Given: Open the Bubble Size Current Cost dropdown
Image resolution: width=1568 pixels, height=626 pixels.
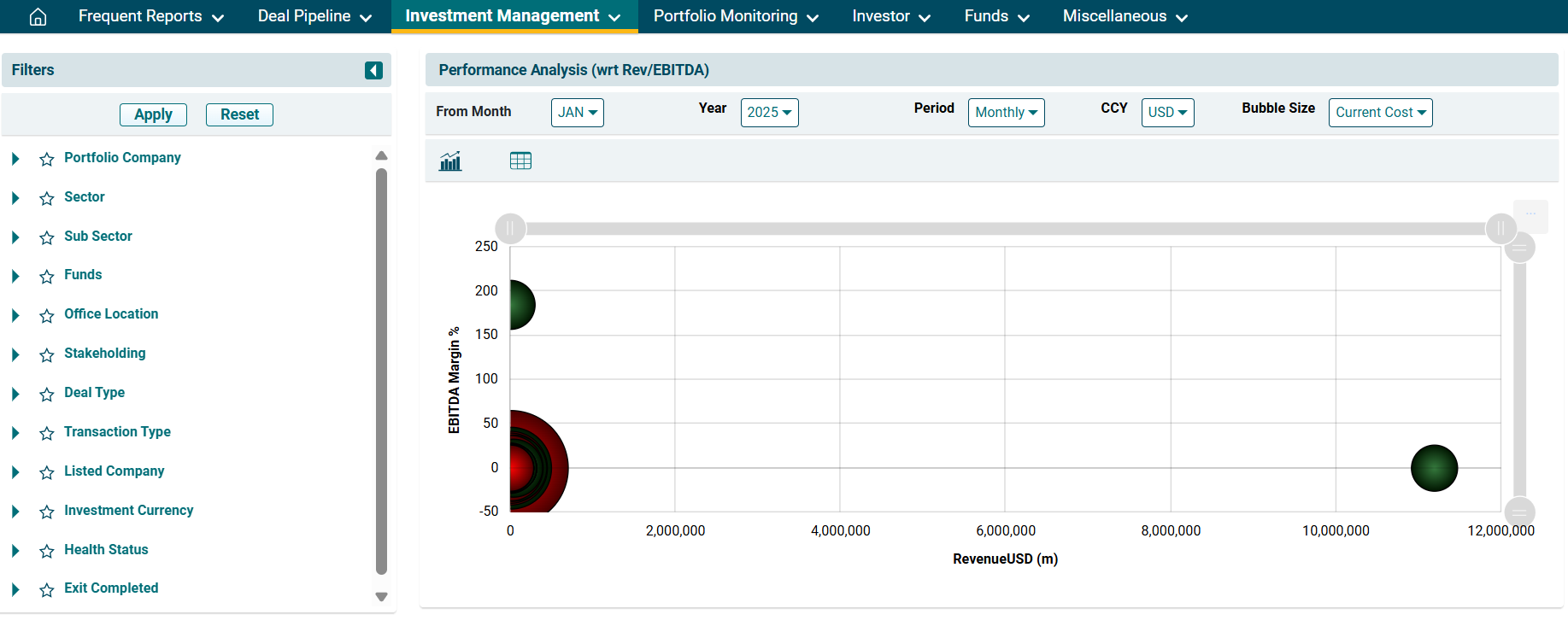Looking at the screenshot, I should click(x=1380, y=113).
